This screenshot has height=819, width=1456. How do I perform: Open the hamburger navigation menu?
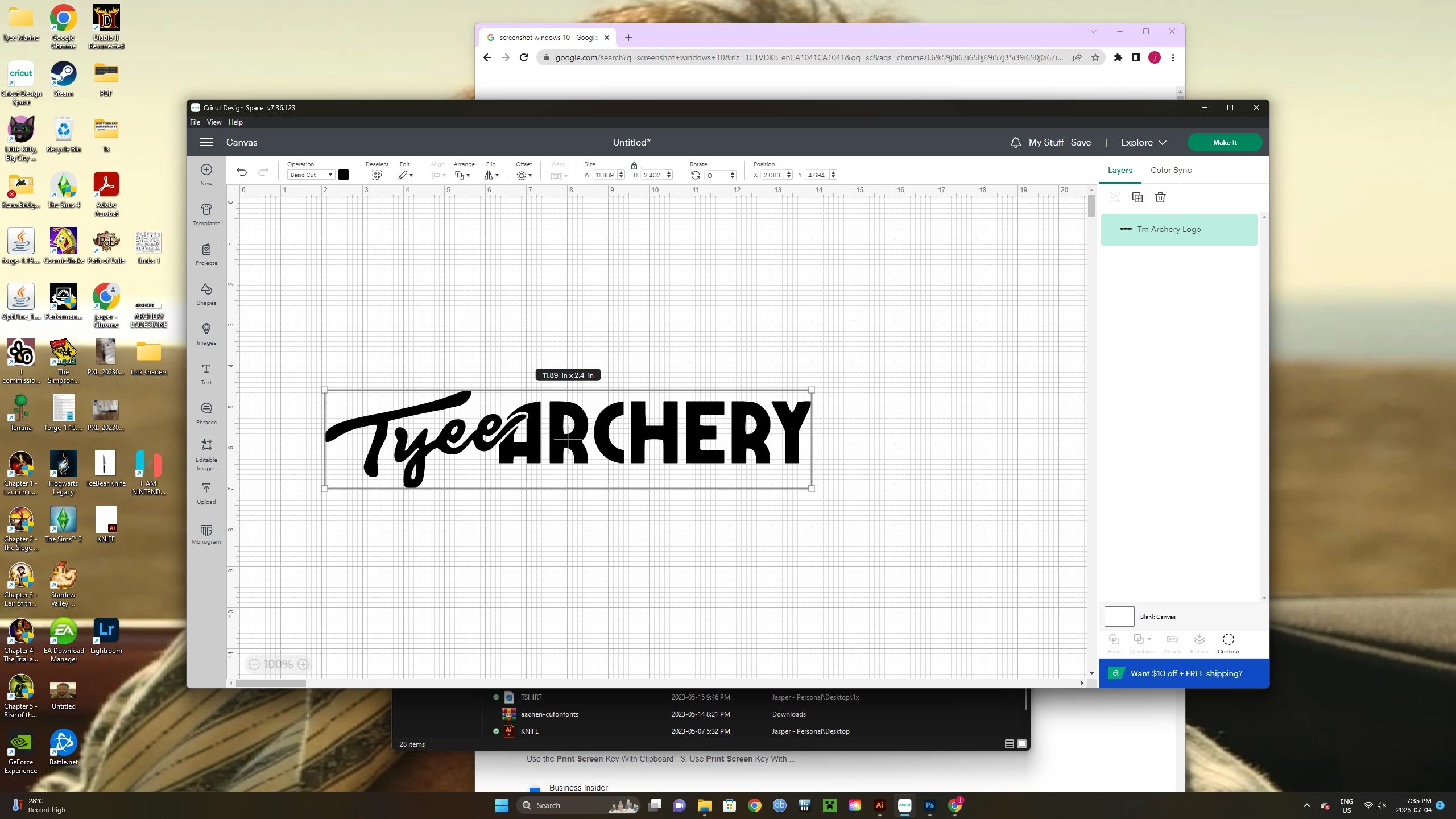pyautogui.click(x=206, y=142)
